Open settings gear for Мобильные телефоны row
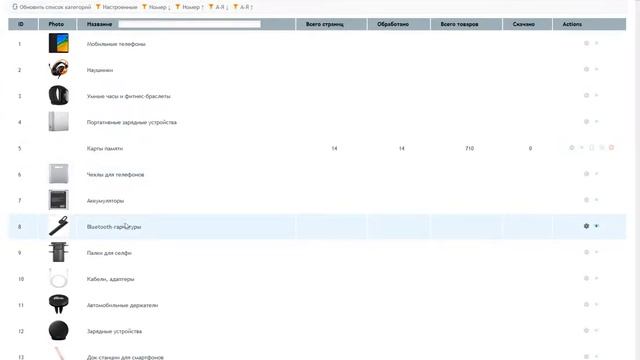640x360 pixels. click(587, 43)
